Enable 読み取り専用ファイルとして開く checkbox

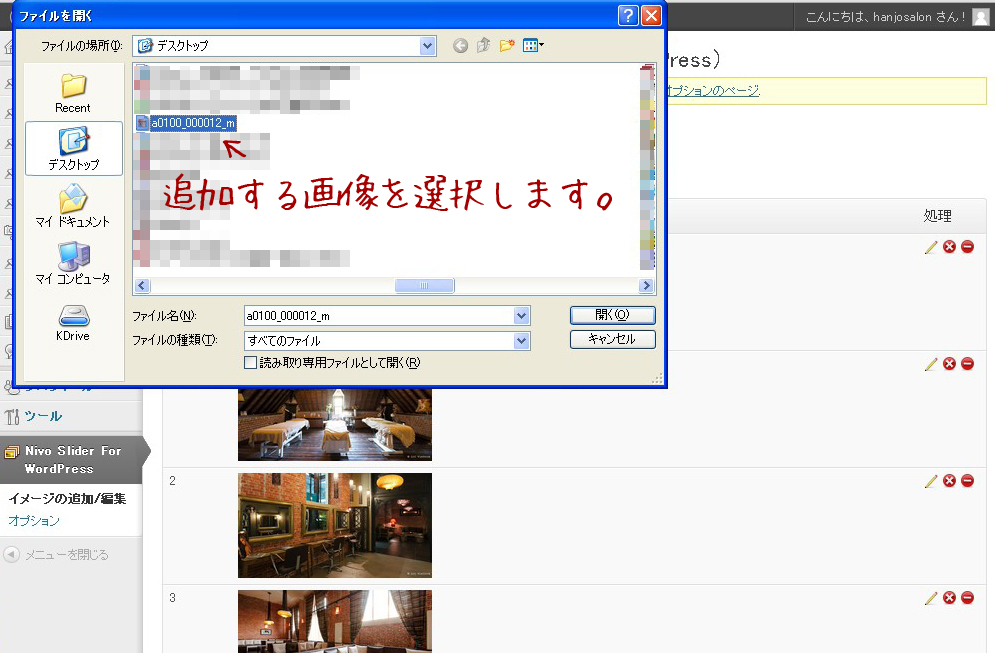251,363
